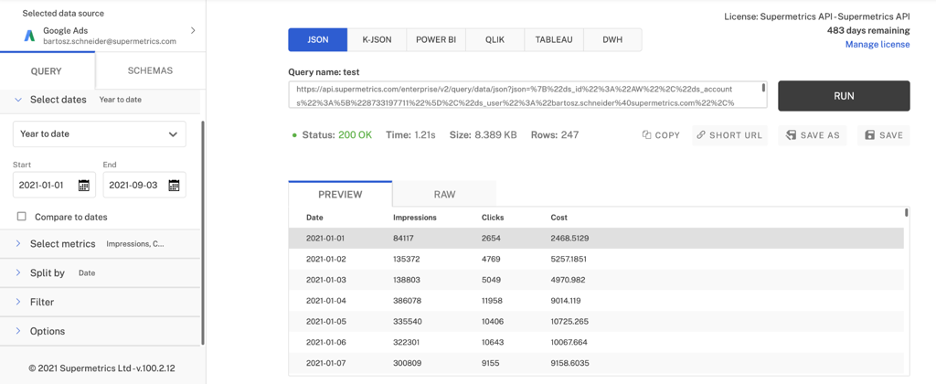Viewport: 936px width, 384px height.
Task: Generate a SHORT URL
Action: [730, 135]
